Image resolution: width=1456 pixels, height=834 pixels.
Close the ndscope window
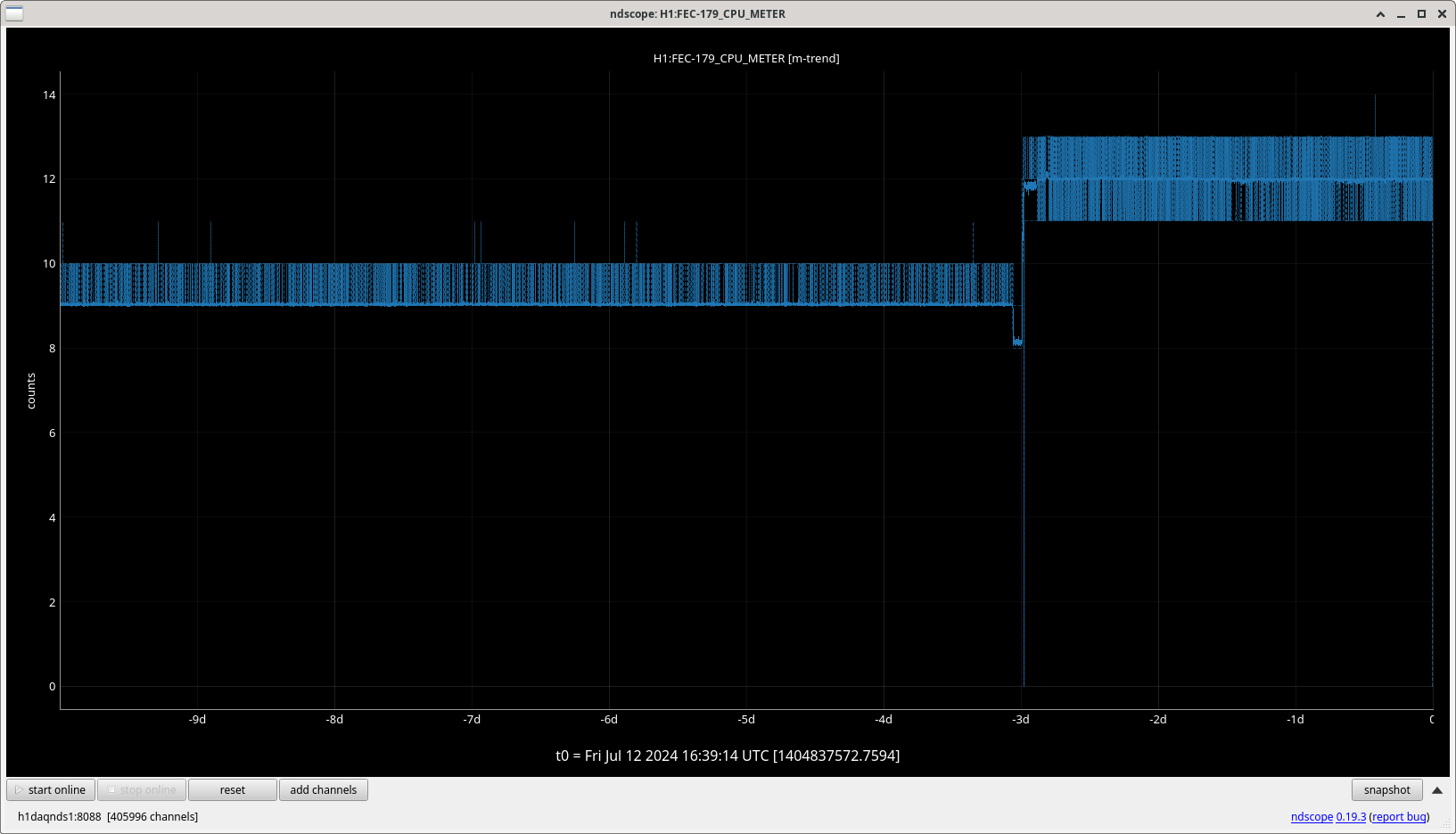click(1443, 14)
